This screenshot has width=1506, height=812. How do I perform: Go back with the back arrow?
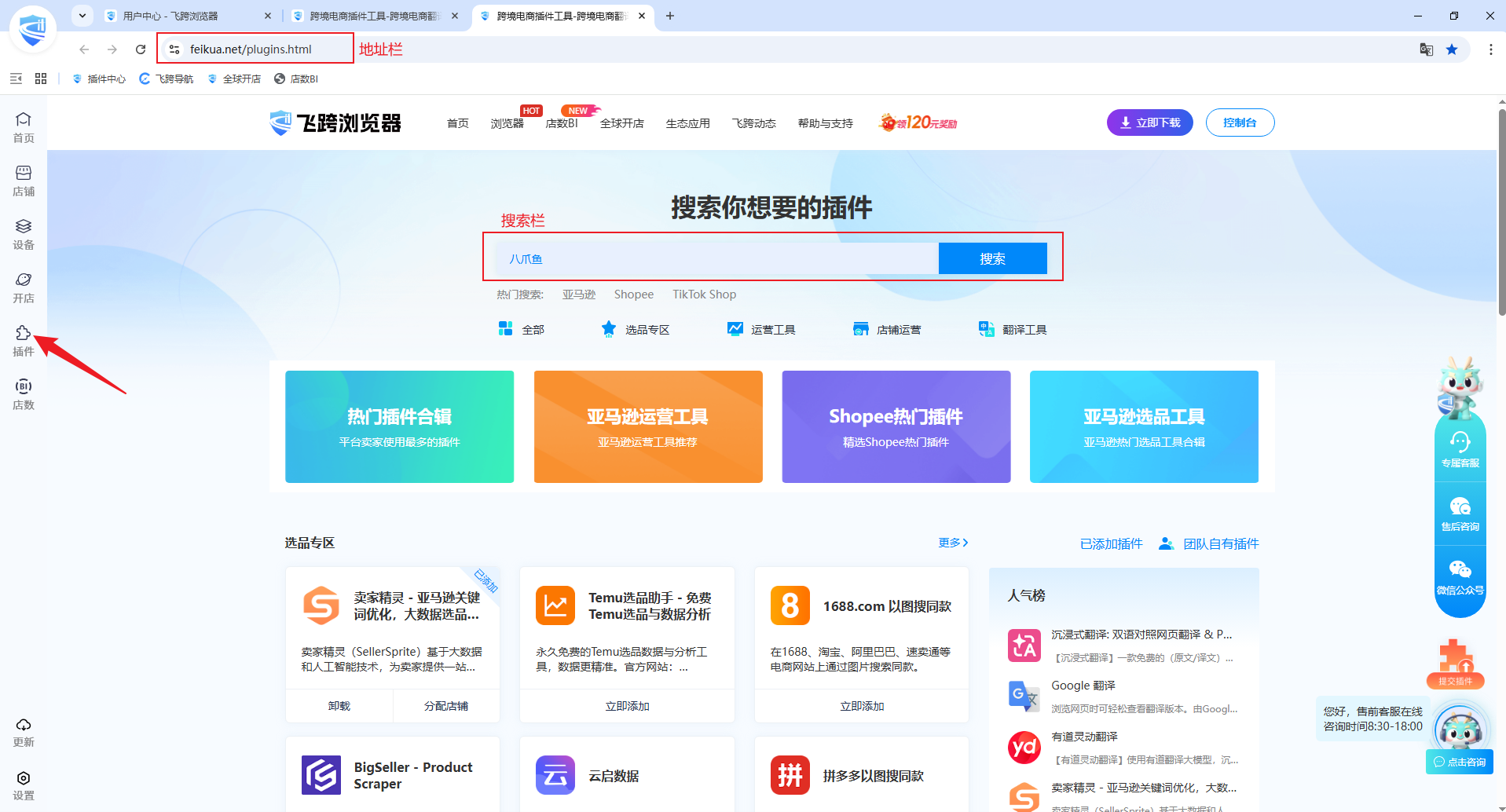tap(84, 49)
